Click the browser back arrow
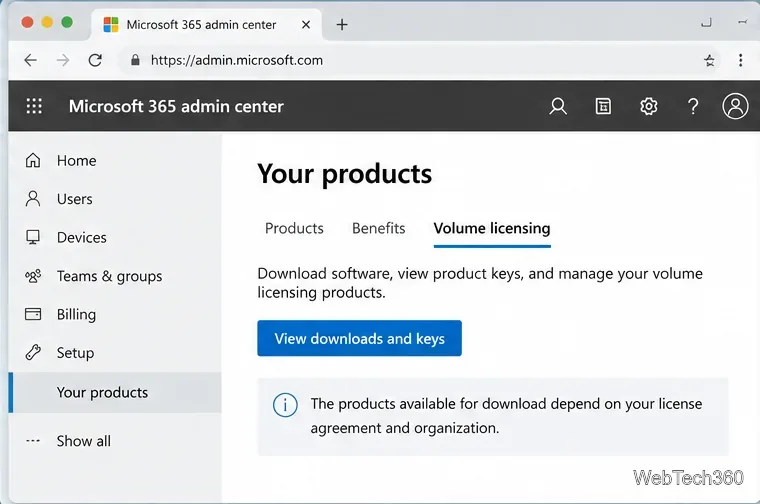760x504 pixels. (x=31, y=60)
